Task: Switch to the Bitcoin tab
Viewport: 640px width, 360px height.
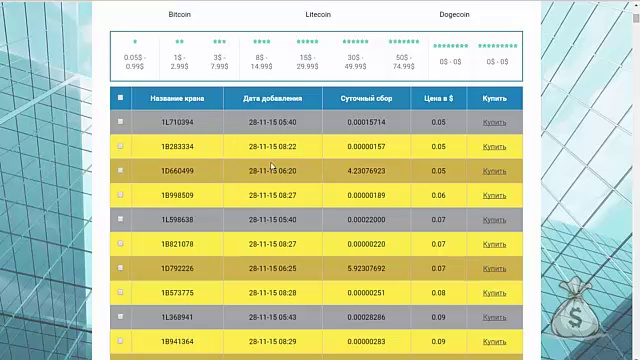Action: (x=180, y=14)
